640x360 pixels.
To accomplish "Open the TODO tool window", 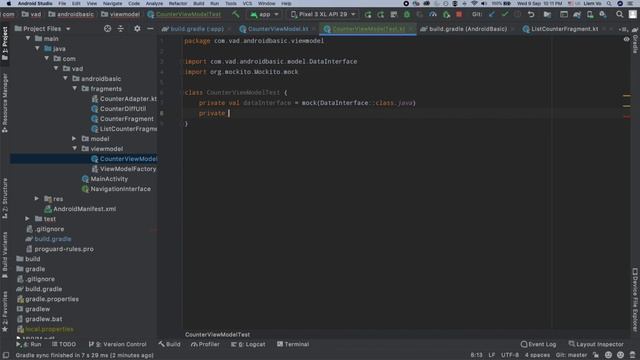I will 64,344.
